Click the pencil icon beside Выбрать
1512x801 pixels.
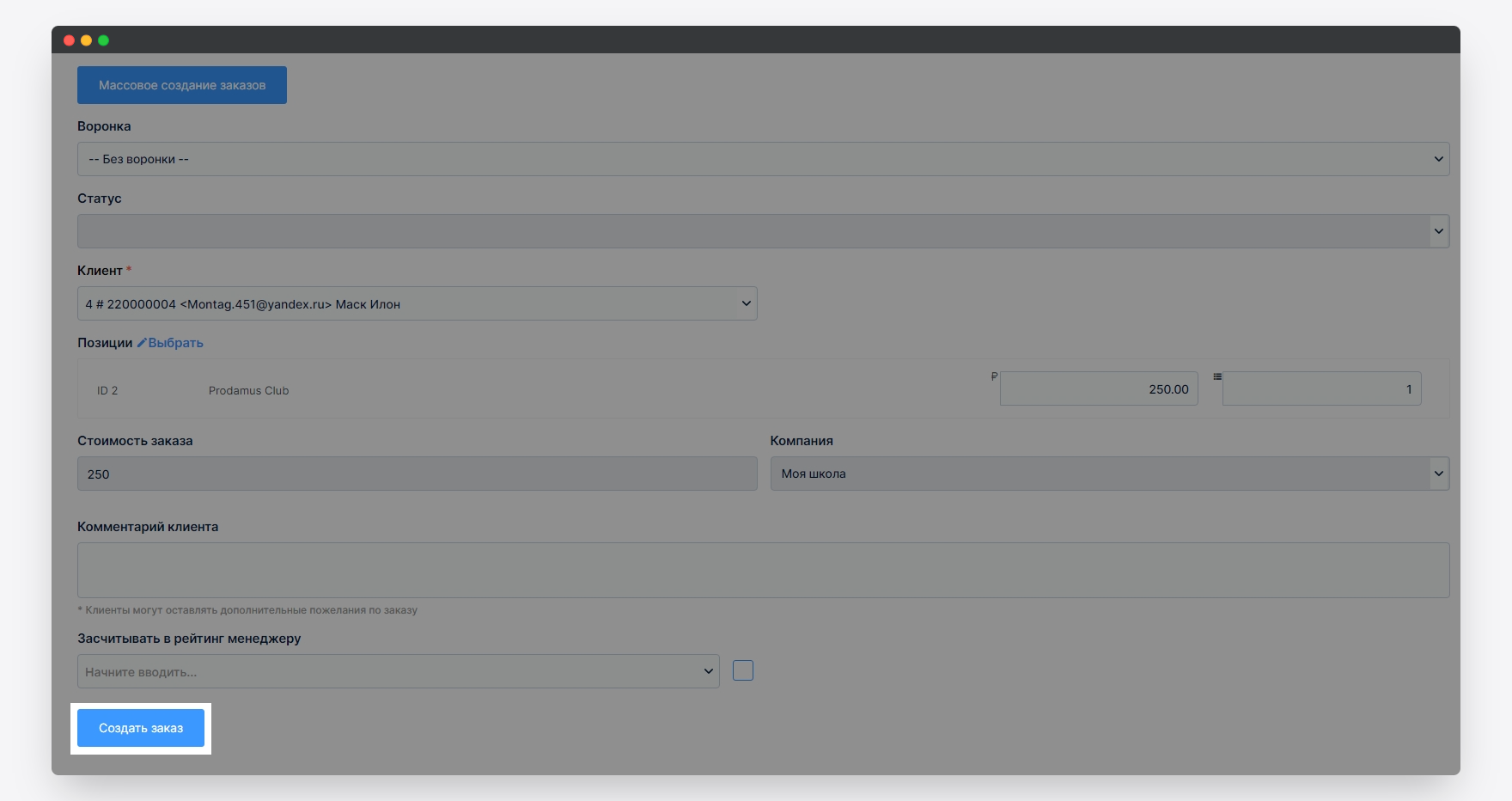pyautogui.click(x=142, y=343)
